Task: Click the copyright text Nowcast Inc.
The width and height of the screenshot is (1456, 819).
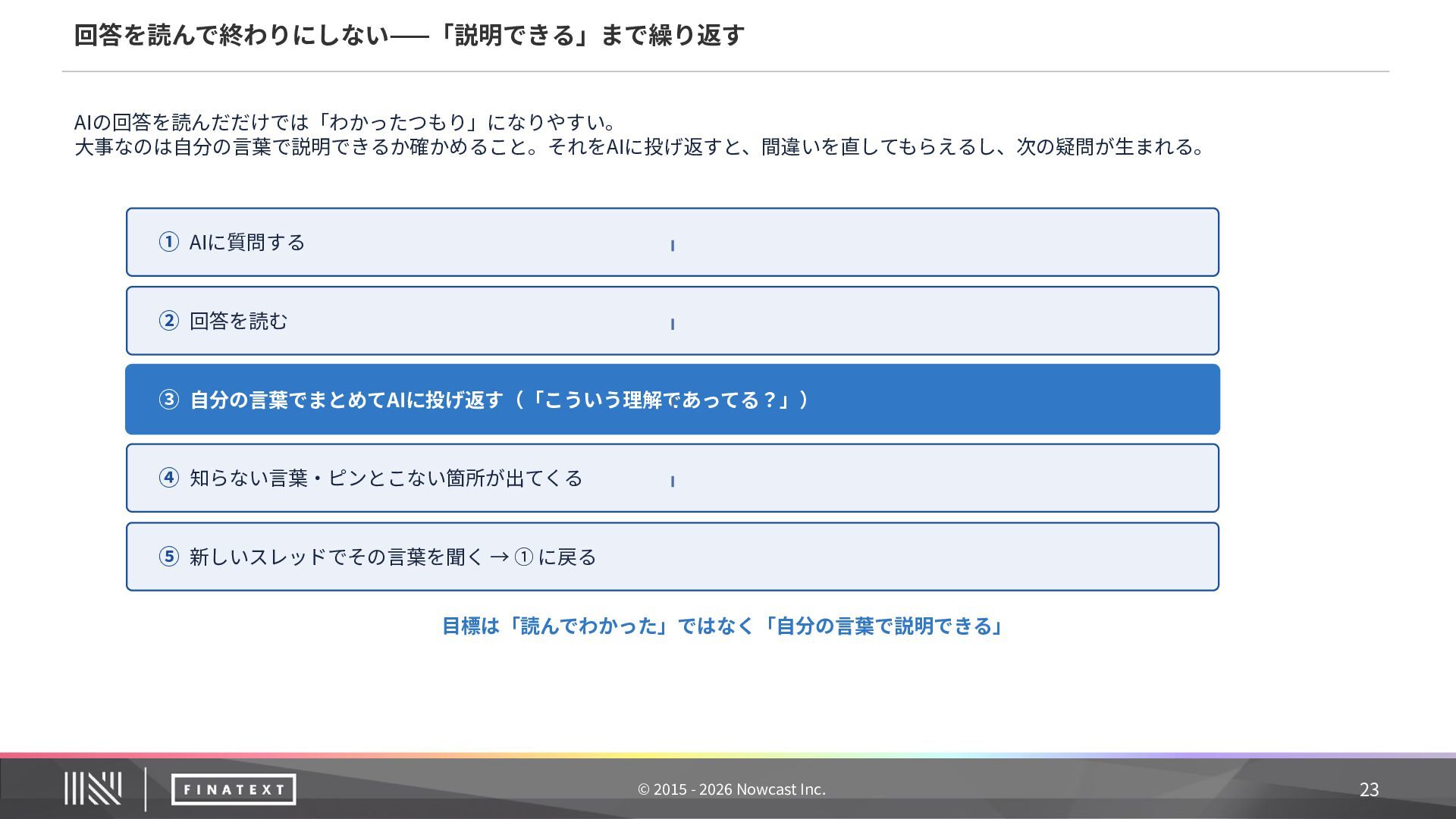Action: (732, 789)
